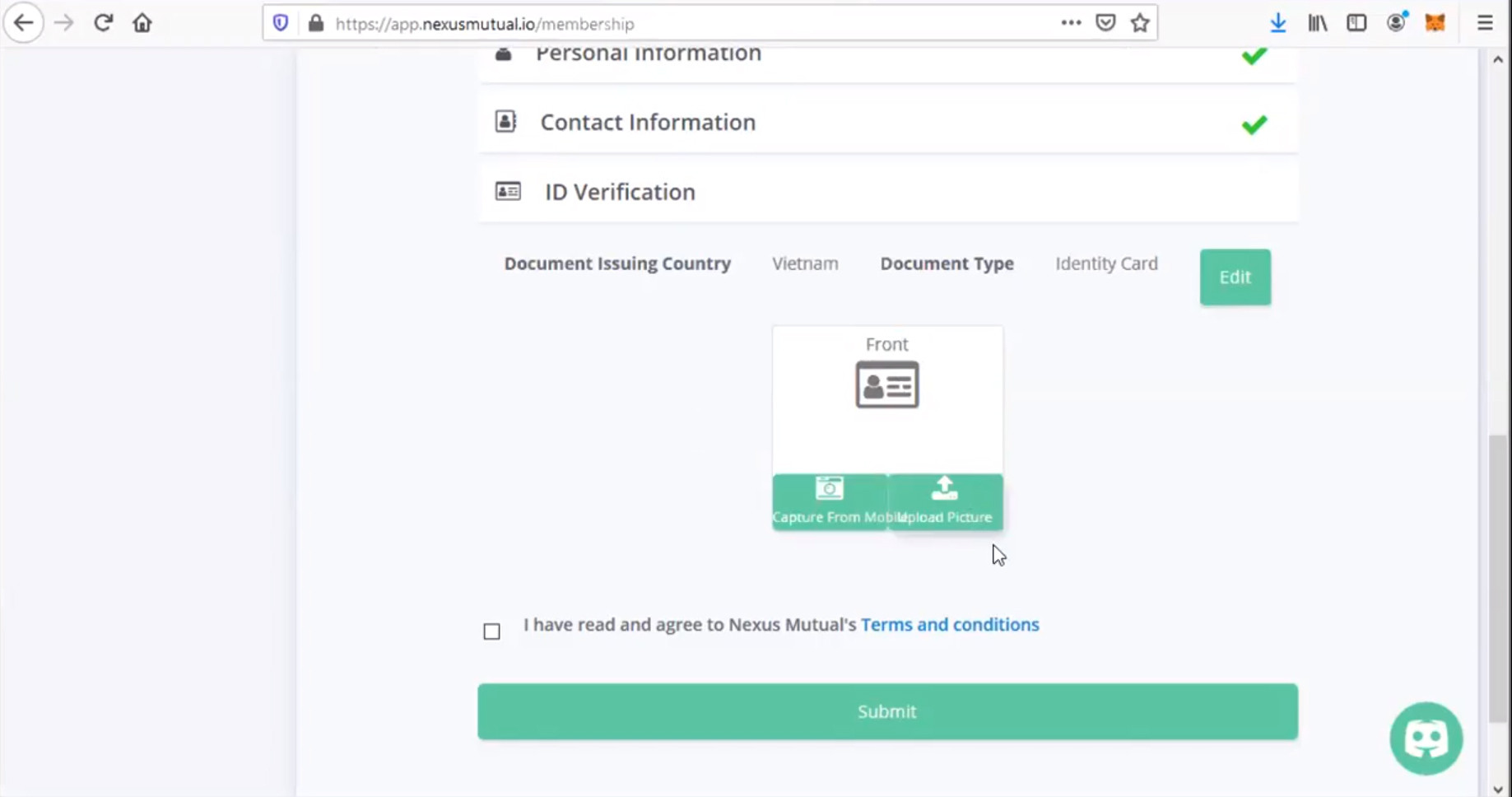Click the vertical scrollbar thumb
Screen dimensions: 1512x797
(x=1498, y=579)
